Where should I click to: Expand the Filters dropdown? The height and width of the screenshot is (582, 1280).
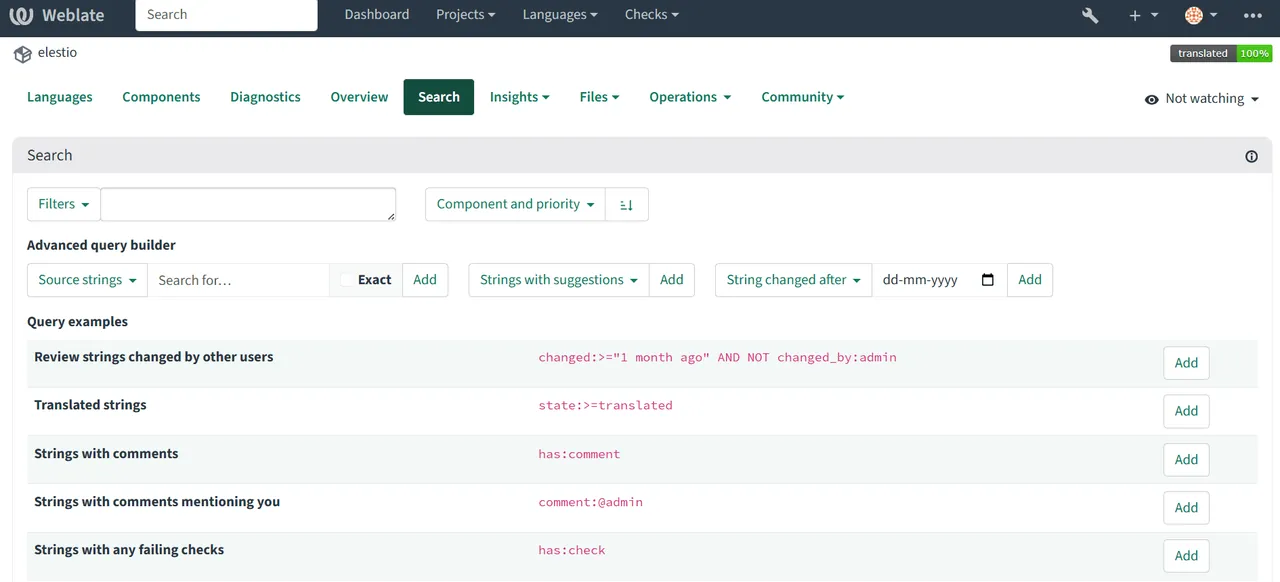64,204
